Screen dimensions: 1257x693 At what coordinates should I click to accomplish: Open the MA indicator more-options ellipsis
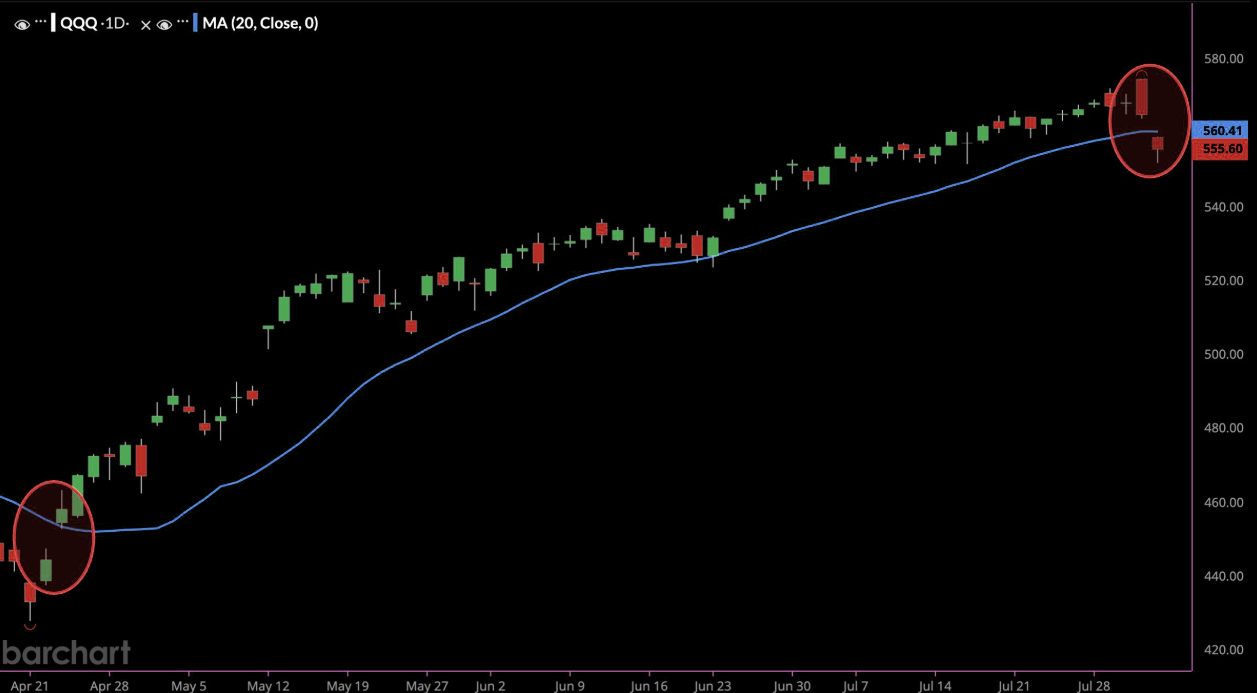coord(183,23)
